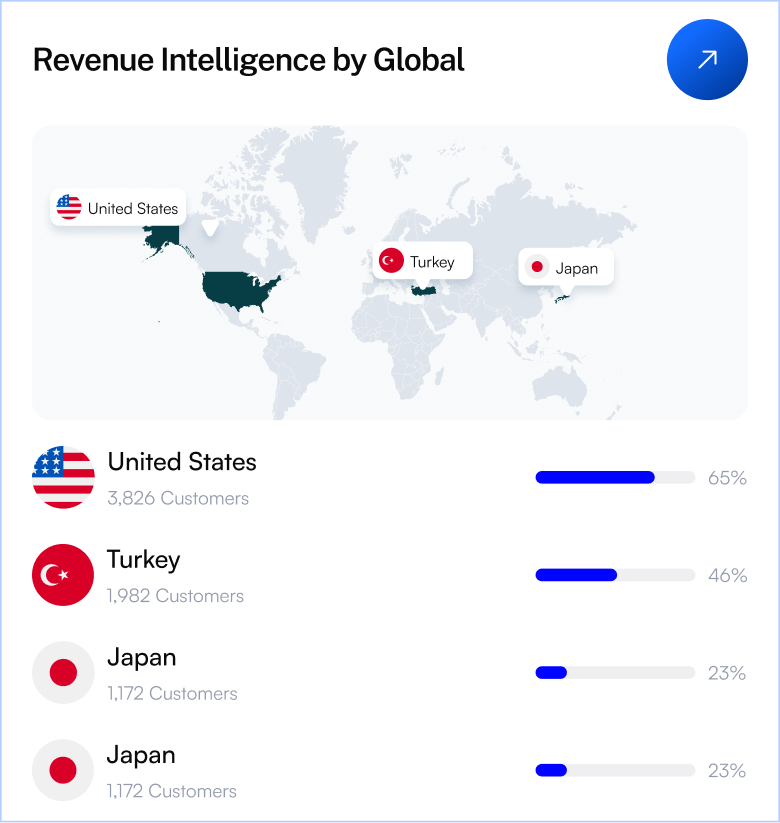Click the '46%' value
Image resolution: width=780 pixels, height=823 pixels.
(x=728, y=575)
